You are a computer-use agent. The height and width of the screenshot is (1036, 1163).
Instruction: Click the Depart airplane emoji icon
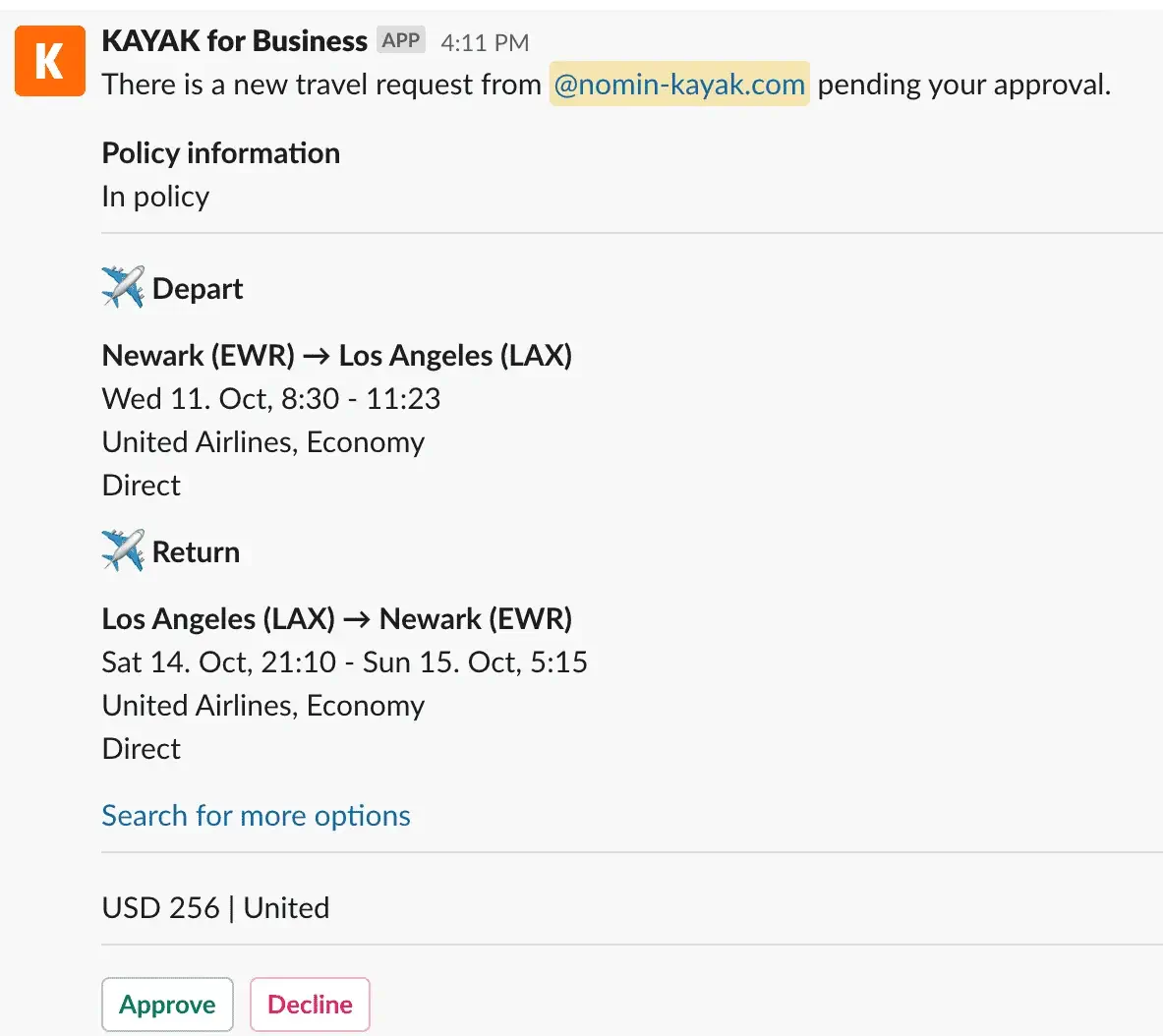tap(123, 287)
